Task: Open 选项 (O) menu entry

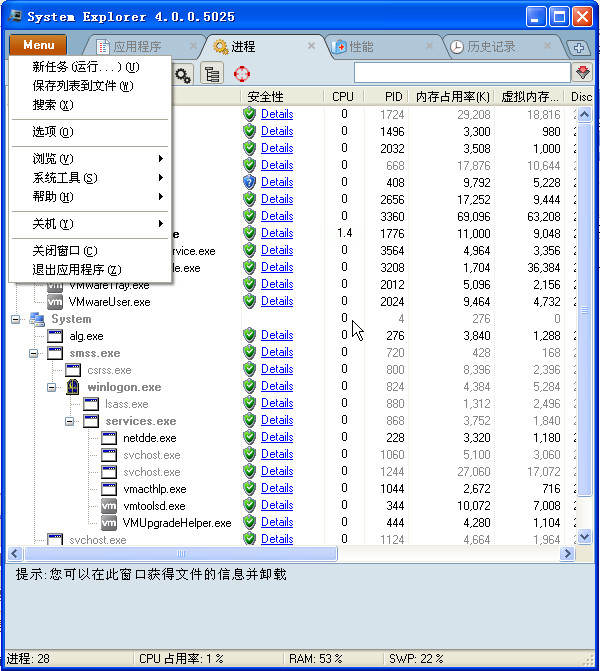Action: (90, 132)
